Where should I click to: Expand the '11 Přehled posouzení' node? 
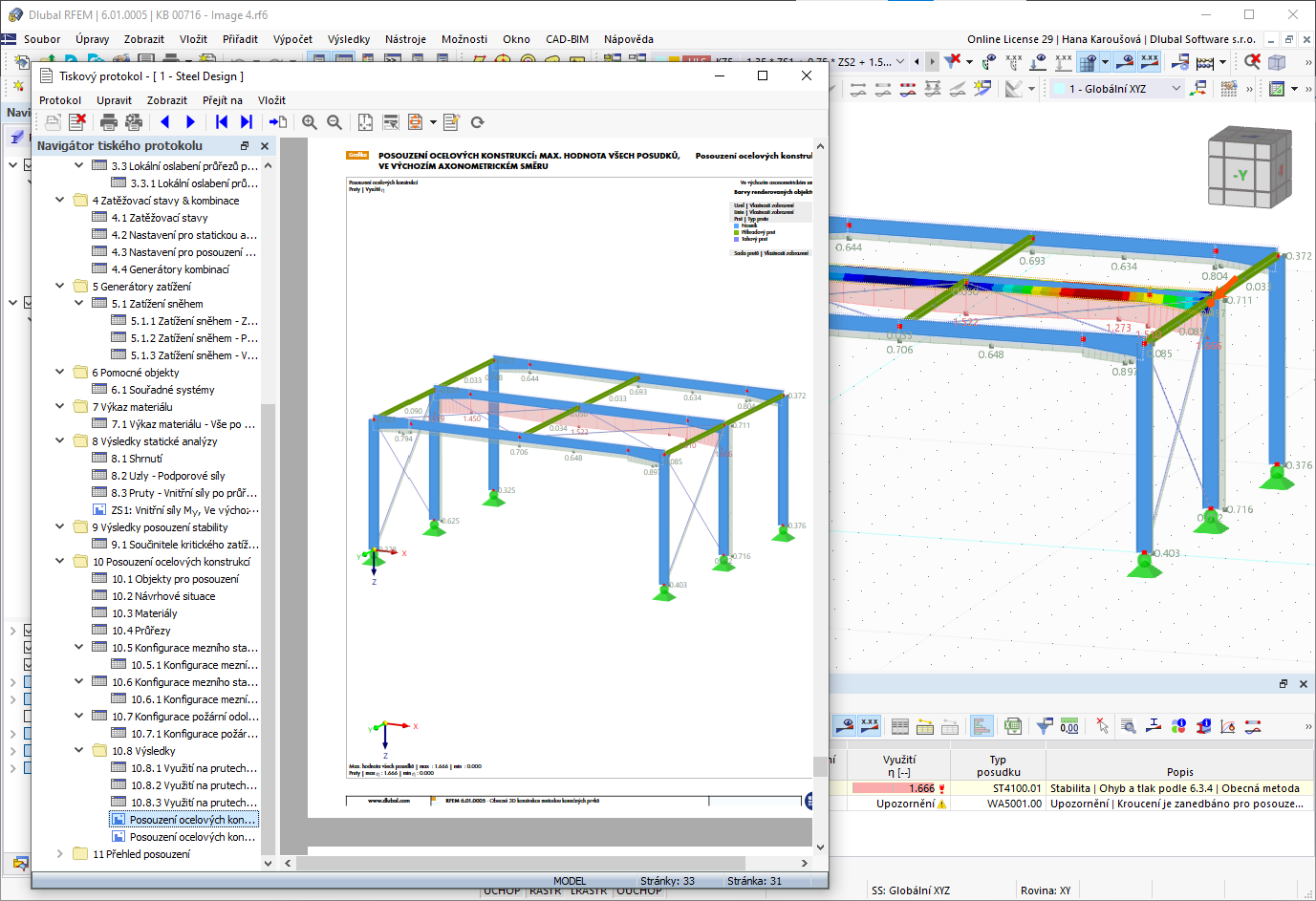(59, 854)
